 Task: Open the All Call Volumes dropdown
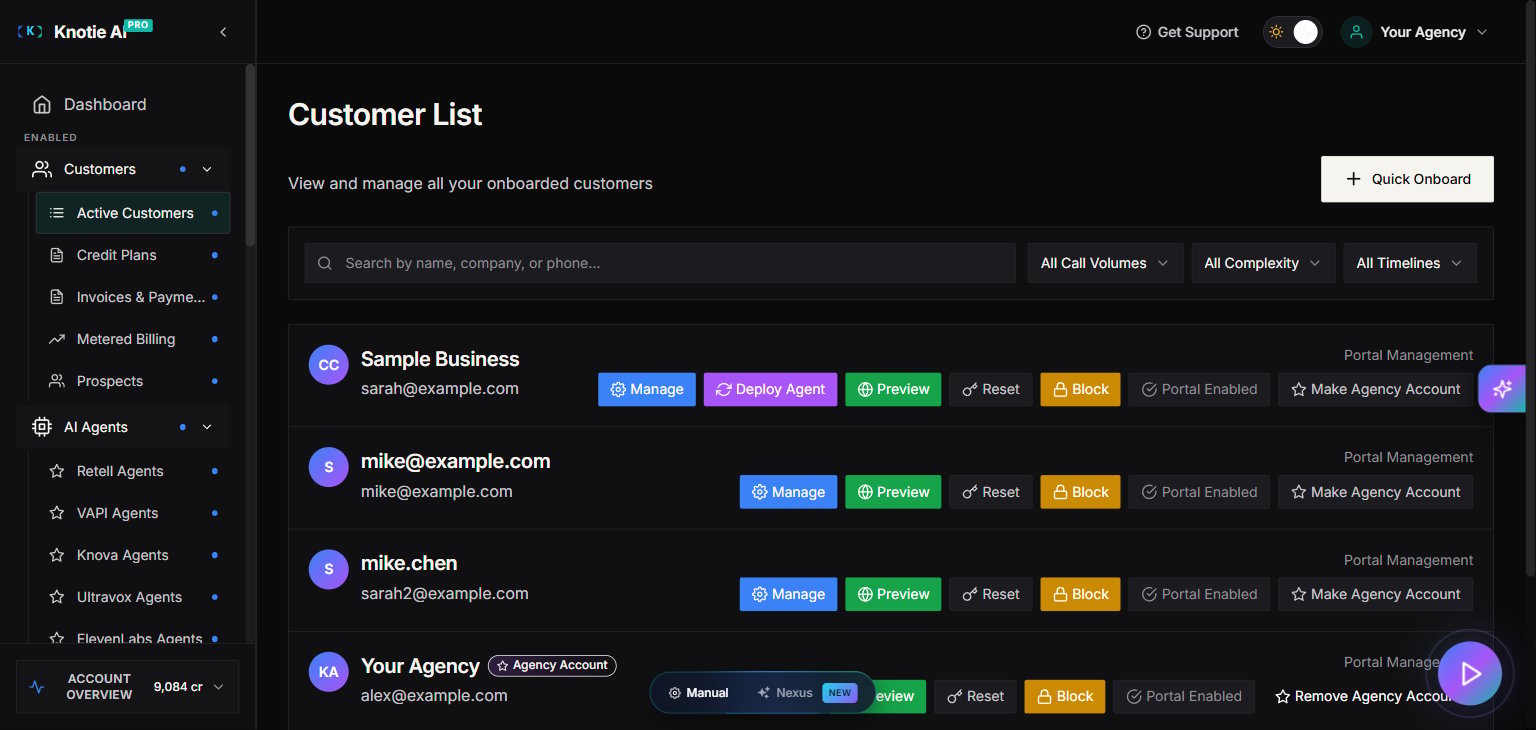(1105, 263)
